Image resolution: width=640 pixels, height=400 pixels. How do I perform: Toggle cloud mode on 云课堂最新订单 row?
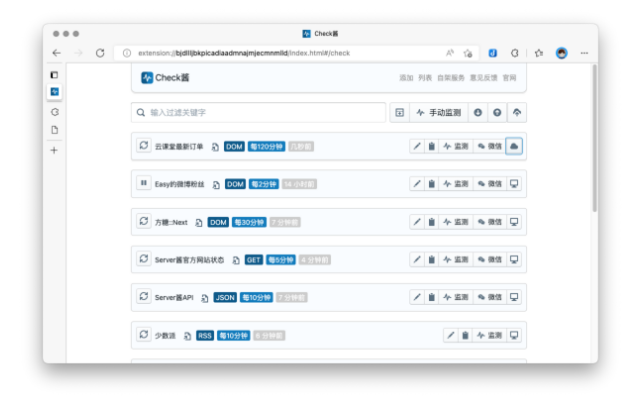(514, 146)
